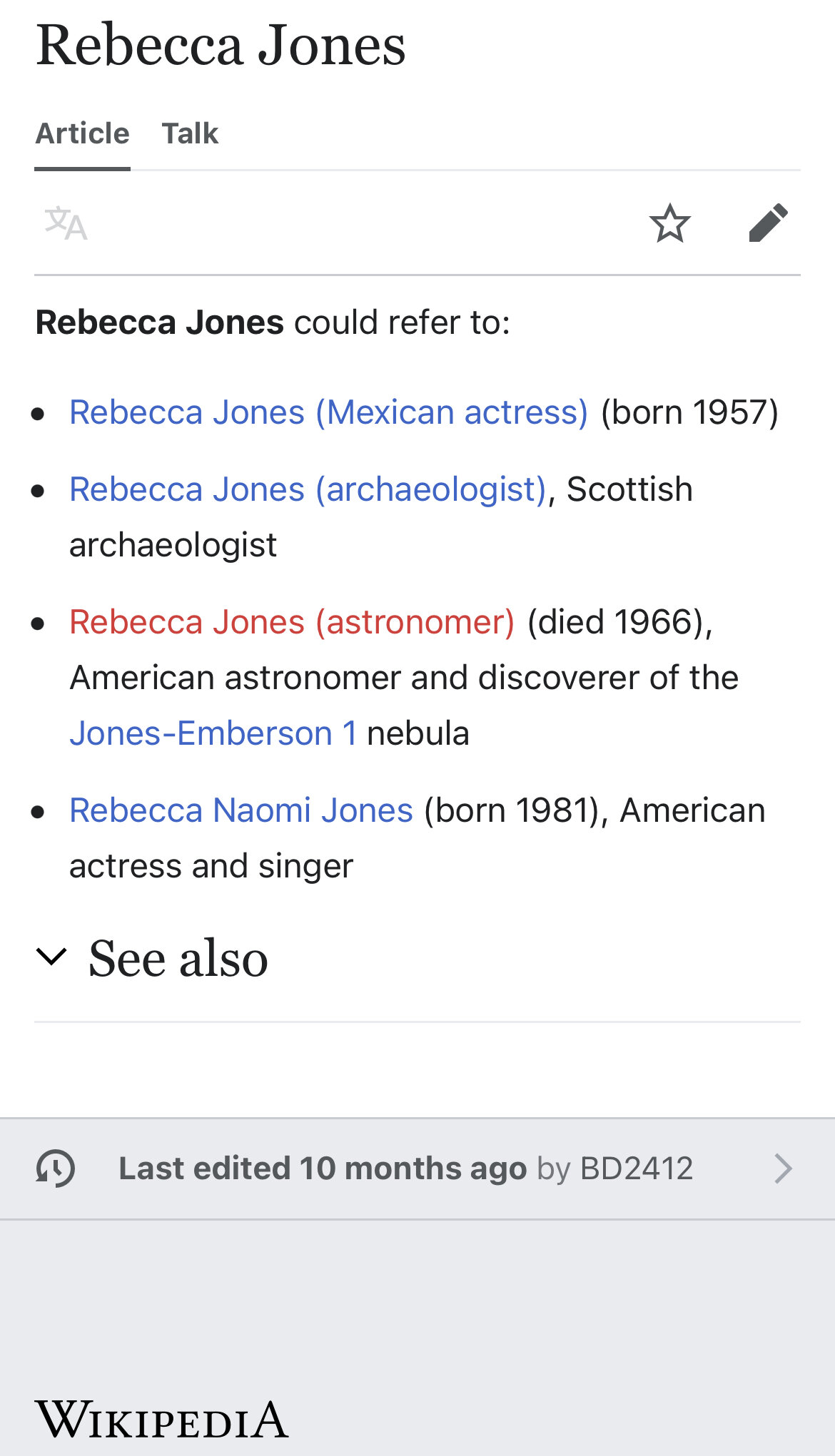Click the Wikipedia wordmark logo
Screen dimensions: 835x1456
pos(162,1420)
